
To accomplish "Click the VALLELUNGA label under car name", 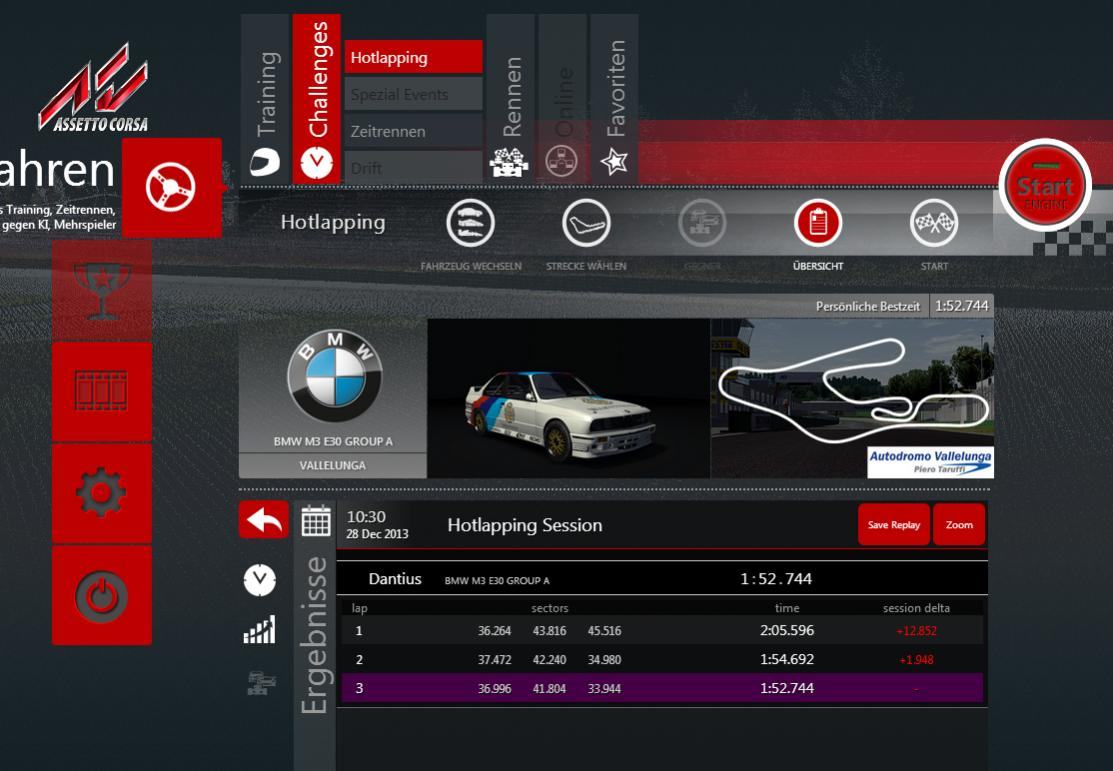I will 333,465.
